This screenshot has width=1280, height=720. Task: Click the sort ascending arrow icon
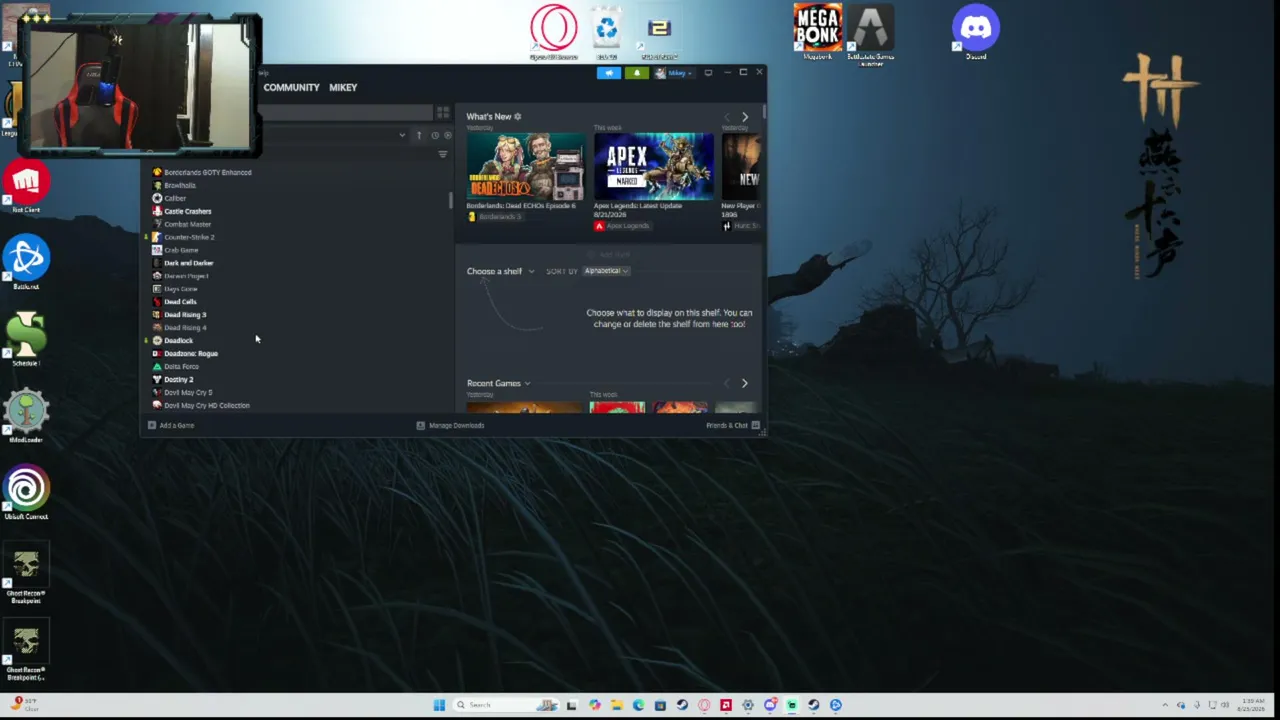(419, 135)
